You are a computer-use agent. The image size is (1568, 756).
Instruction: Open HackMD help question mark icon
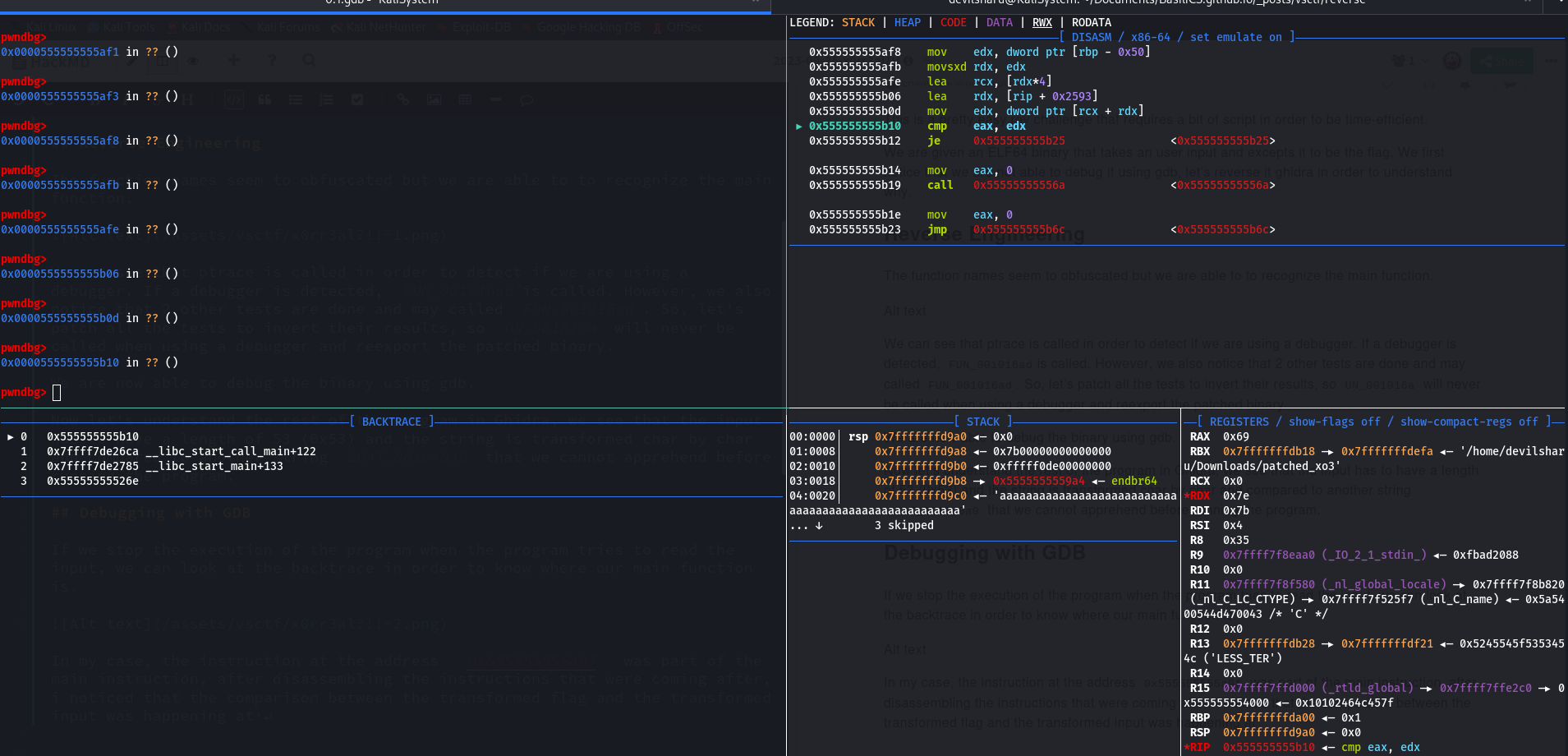[x=272, y=60]
